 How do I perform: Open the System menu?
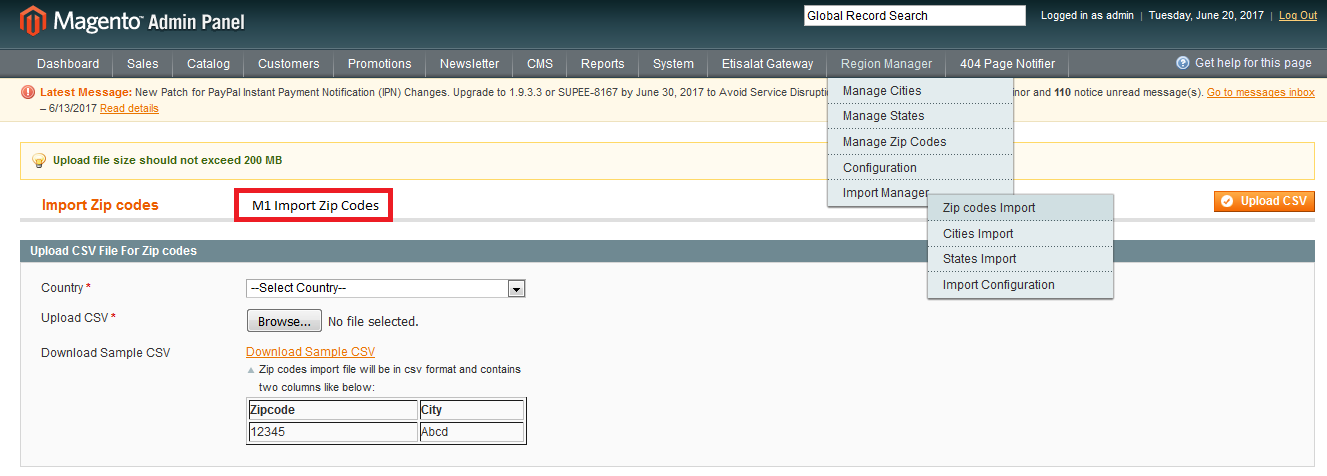[x=673, y=64]
